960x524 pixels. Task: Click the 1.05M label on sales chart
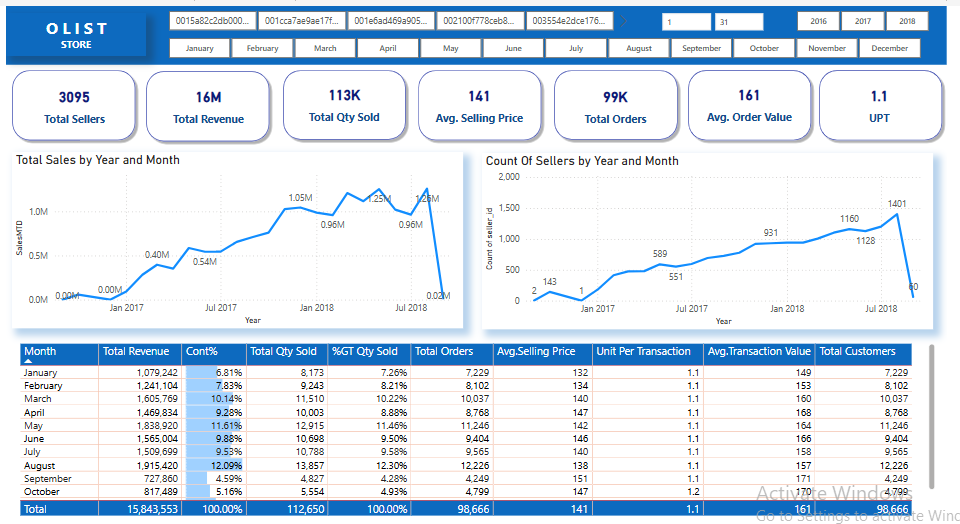(x=301, y=198)
